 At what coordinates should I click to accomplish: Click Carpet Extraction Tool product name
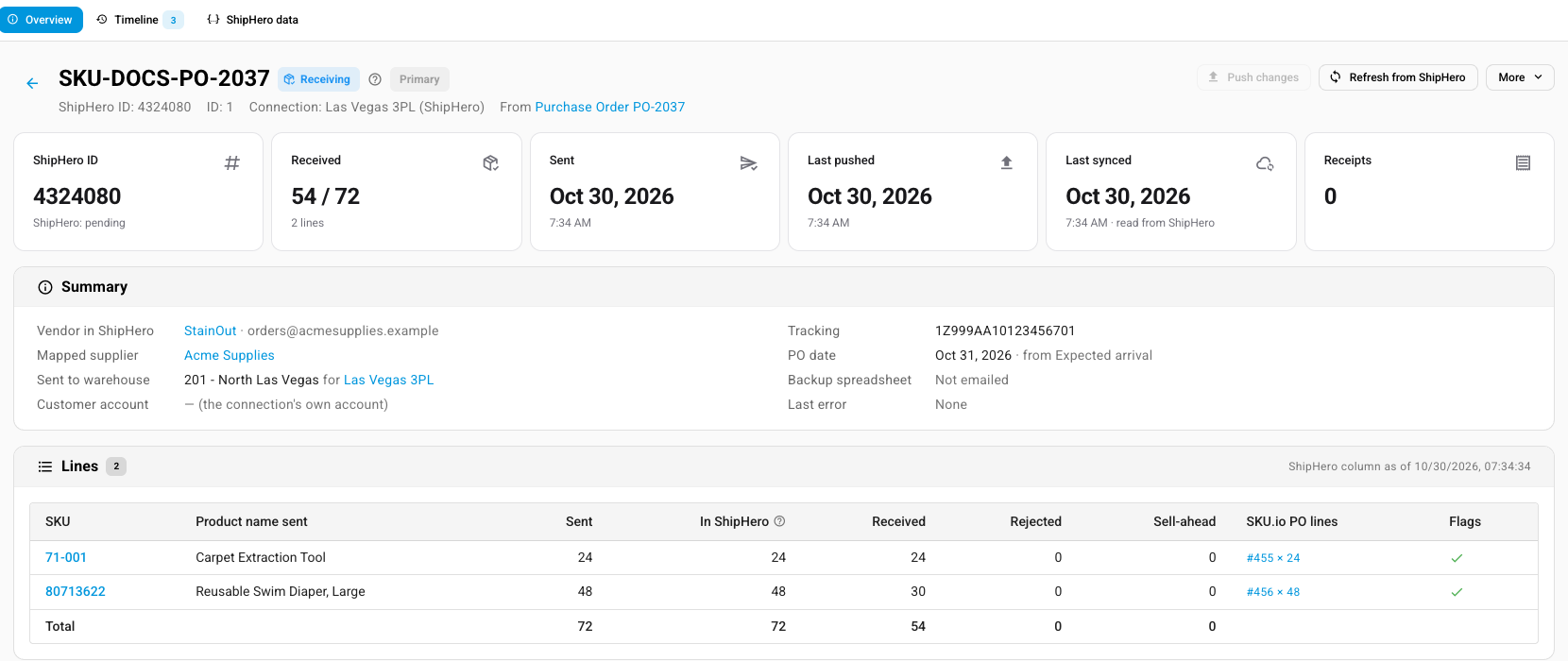(261, 557)
